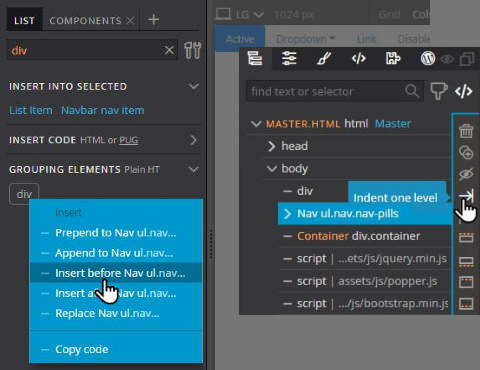Click the Master label in tree
Viewport: 480px width, 370px height.
click(393, 124)
